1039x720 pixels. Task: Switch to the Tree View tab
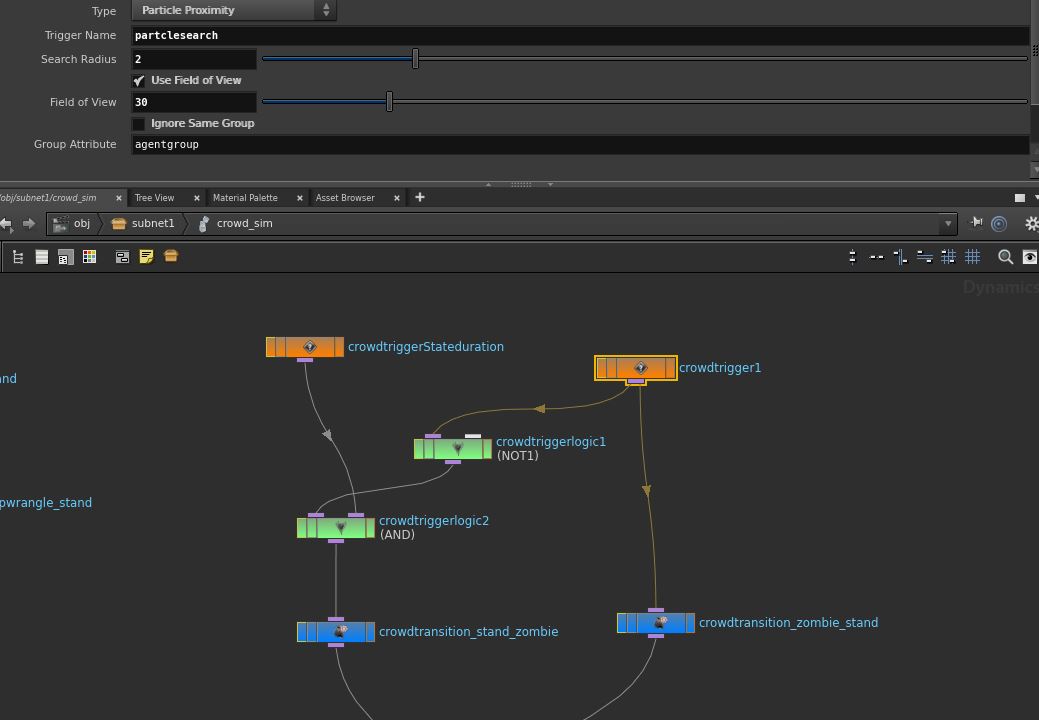[x=154, y=198]
